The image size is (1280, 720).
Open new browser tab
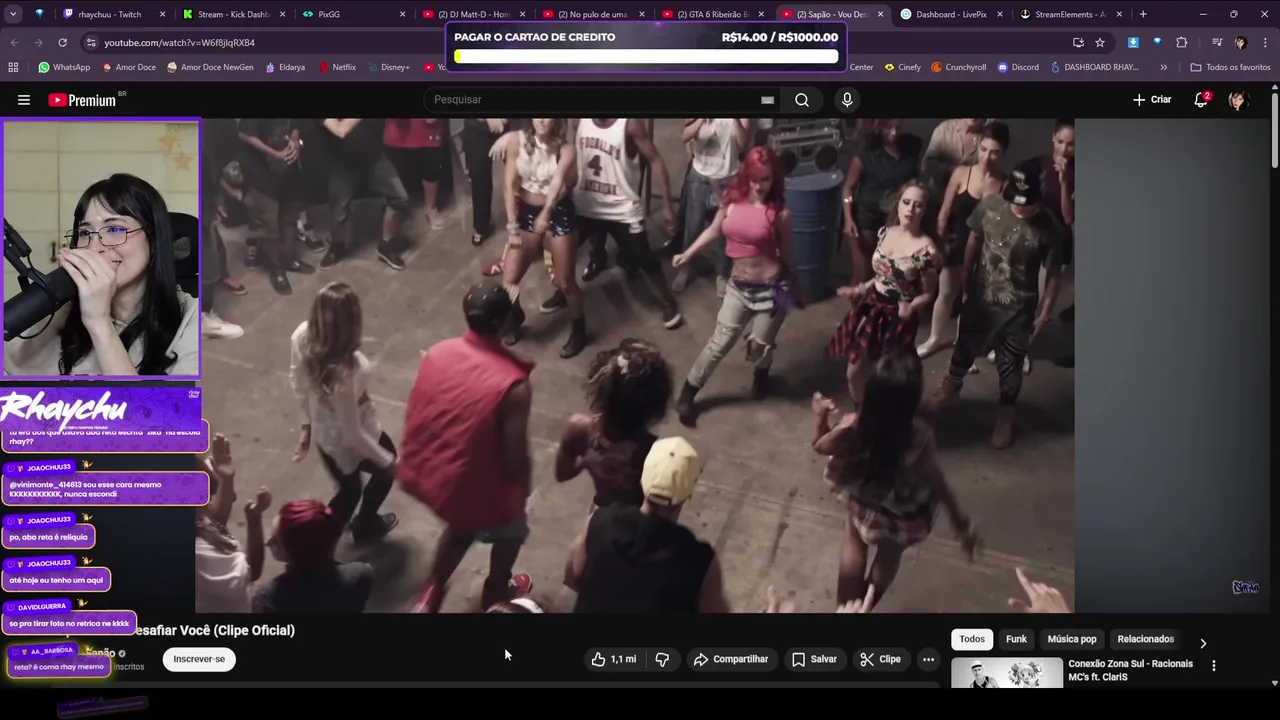[x=1143, y=14]
